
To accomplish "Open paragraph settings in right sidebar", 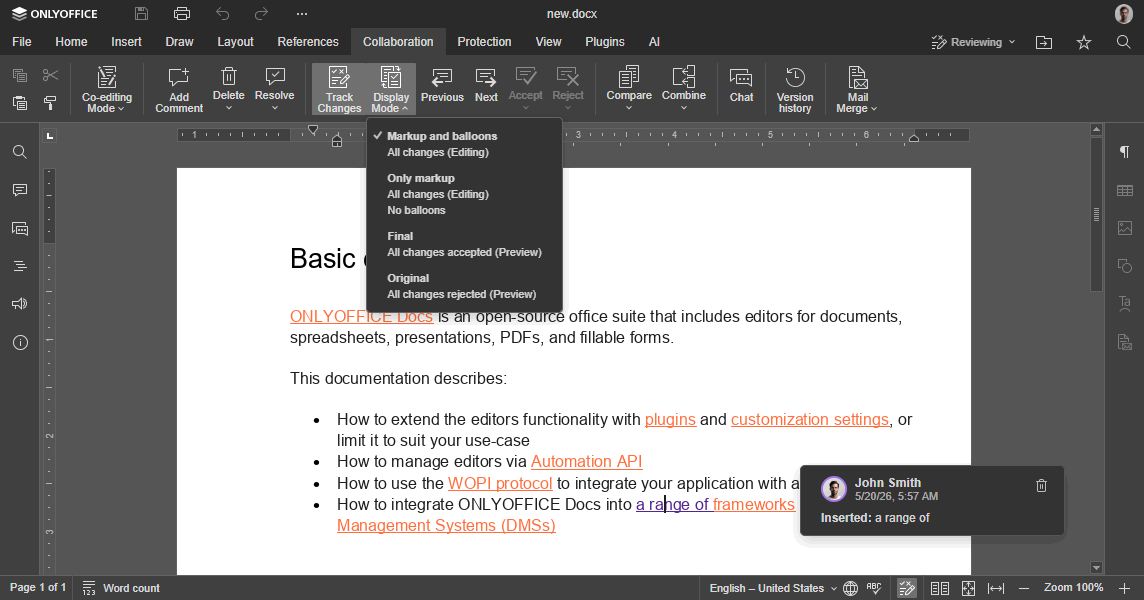I will pyautogui.click(x=1124, y=152).
